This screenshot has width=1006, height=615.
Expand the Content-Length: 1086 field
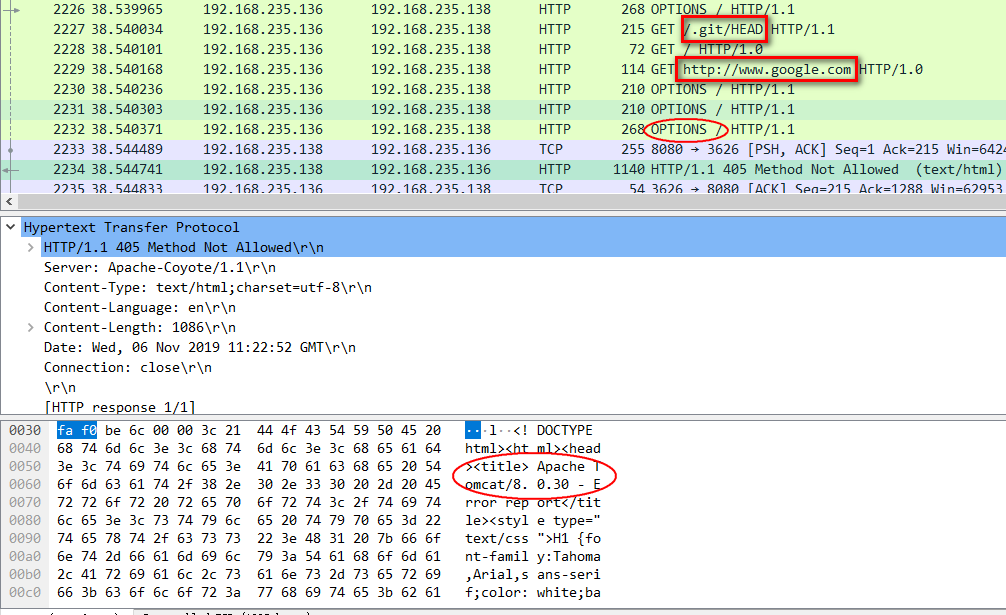[x=32, y=327]
